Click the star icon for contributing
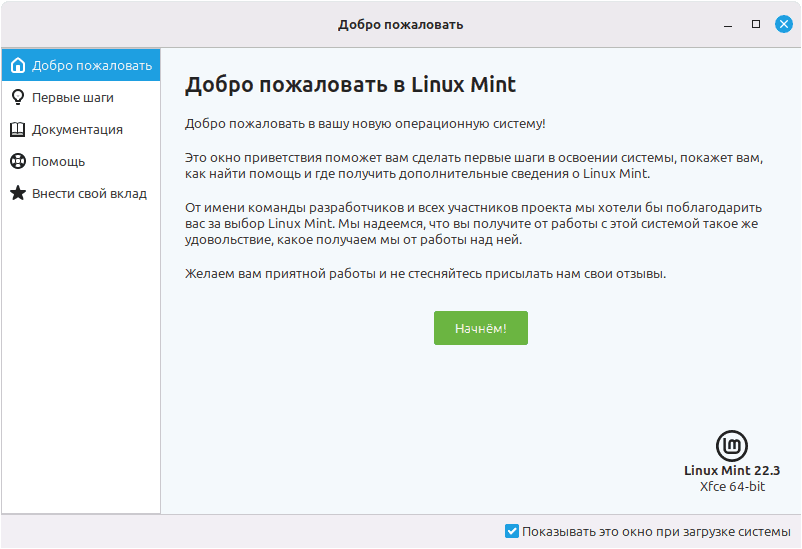The height and width of the screenshot is (549, 802). click(x=18, y=193)
